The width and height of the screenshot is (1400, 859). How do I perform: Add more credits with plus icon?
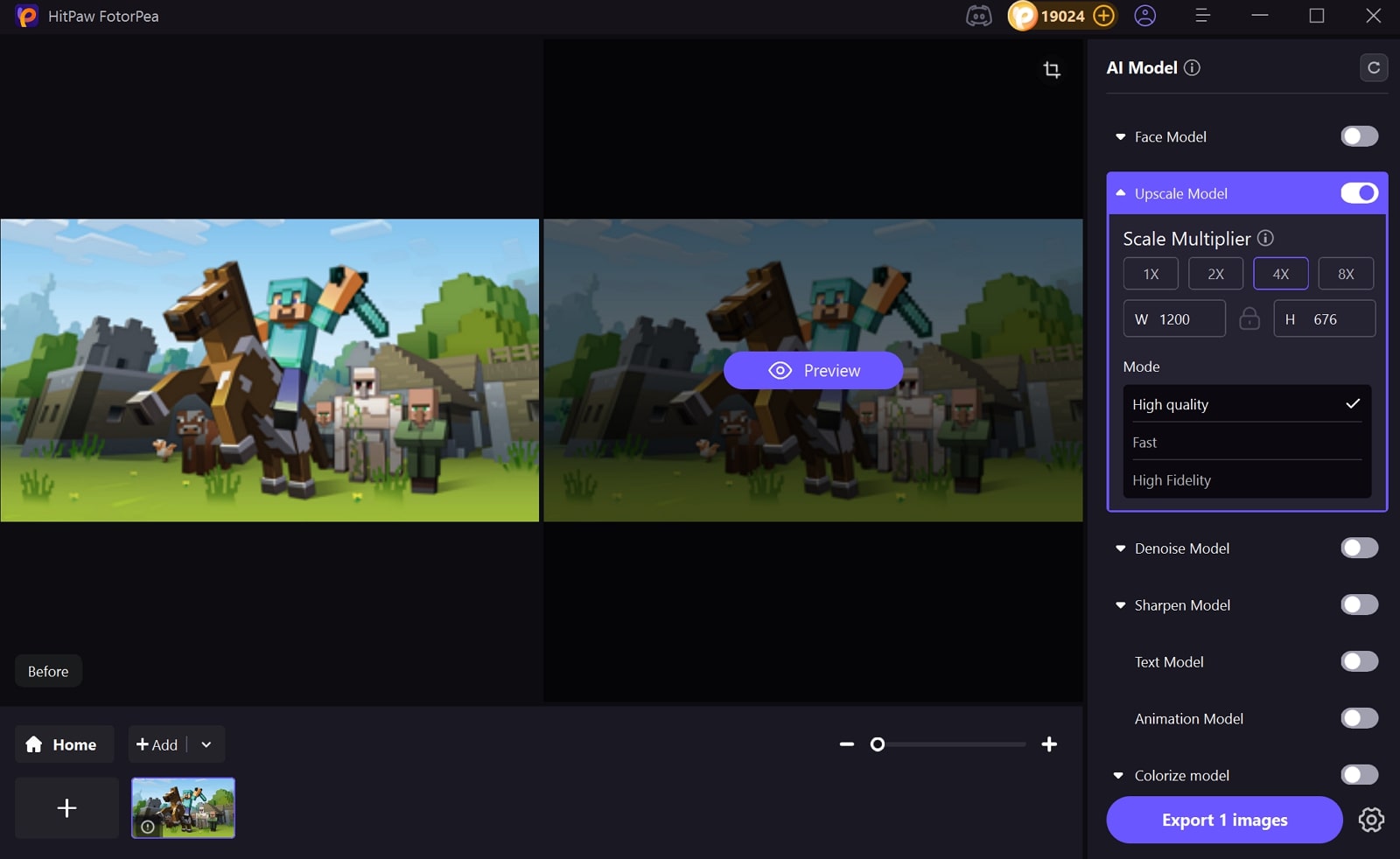coord(1104,16)
